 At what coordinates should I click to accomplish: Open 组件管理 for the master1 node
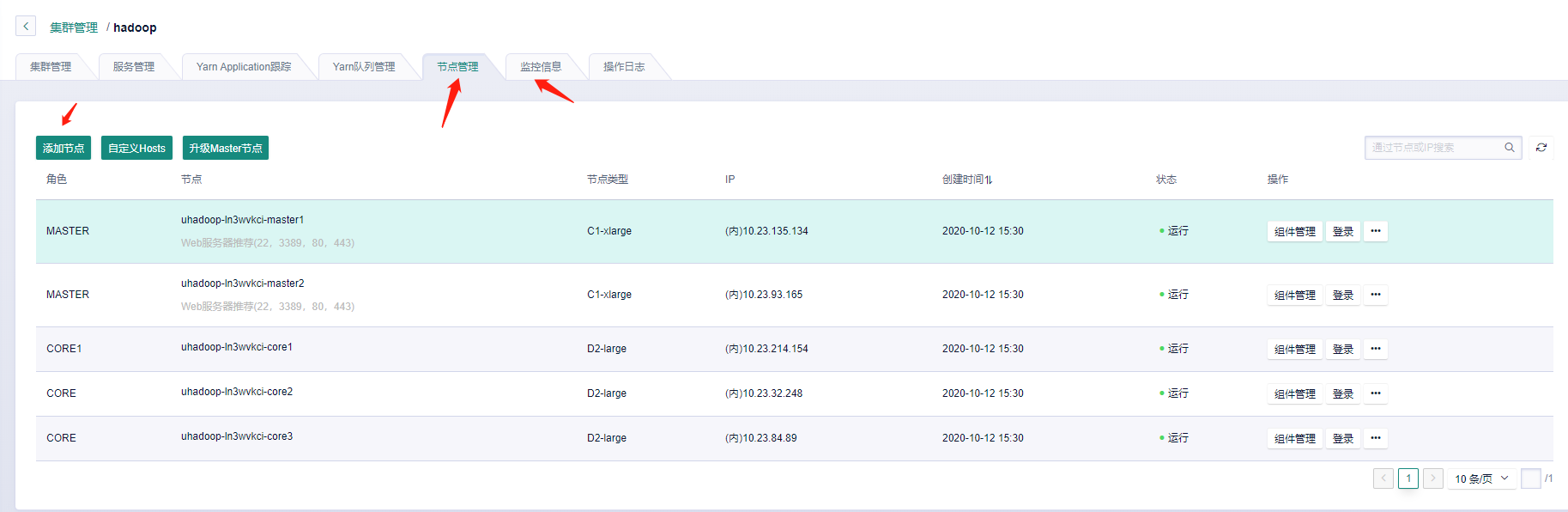[1294, 231]
